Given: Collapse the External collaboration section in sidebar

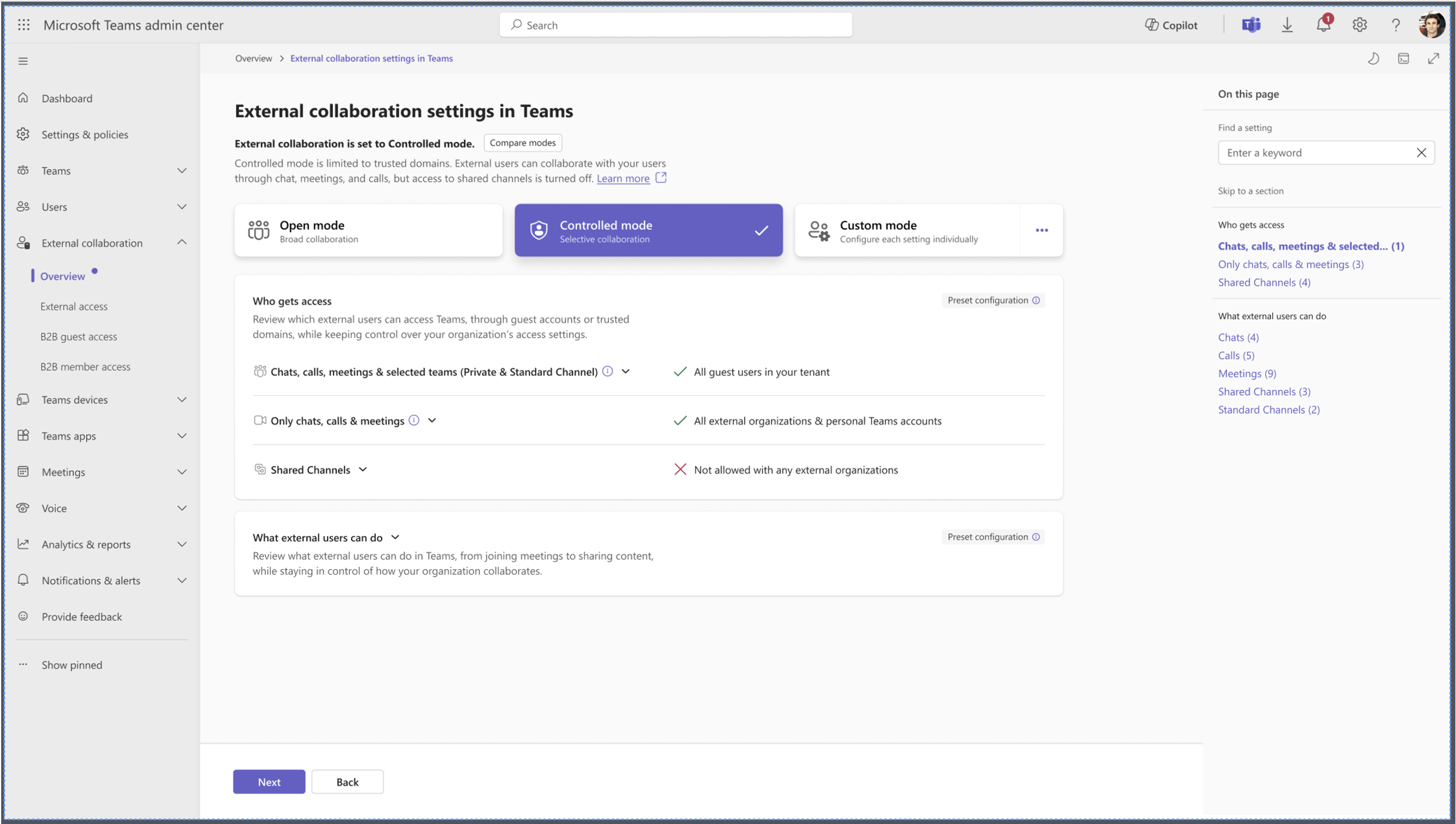Looking at the screenshot, I should click(x=182, y=242).
